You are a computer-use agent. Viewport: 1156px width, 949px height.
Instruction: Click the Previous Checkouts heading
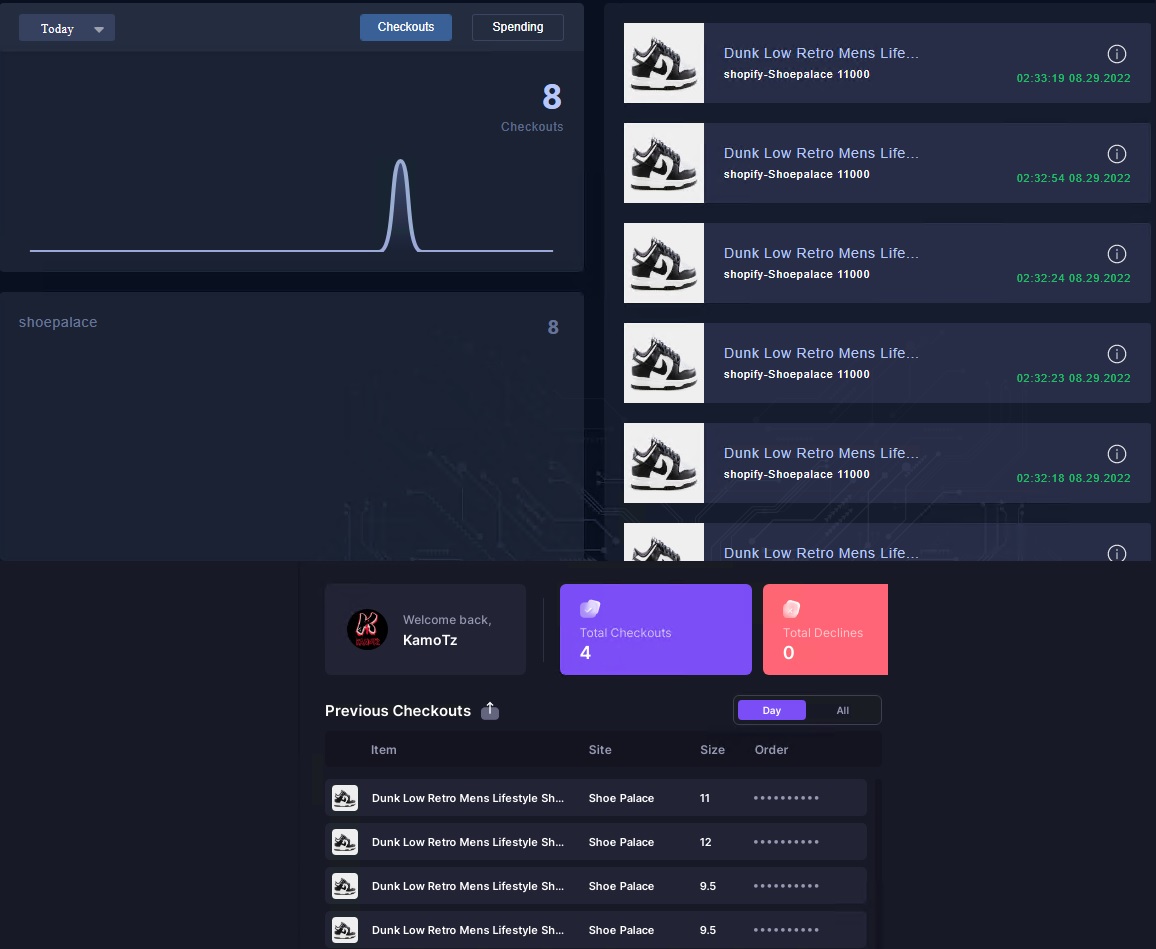[x=397, y=711]
